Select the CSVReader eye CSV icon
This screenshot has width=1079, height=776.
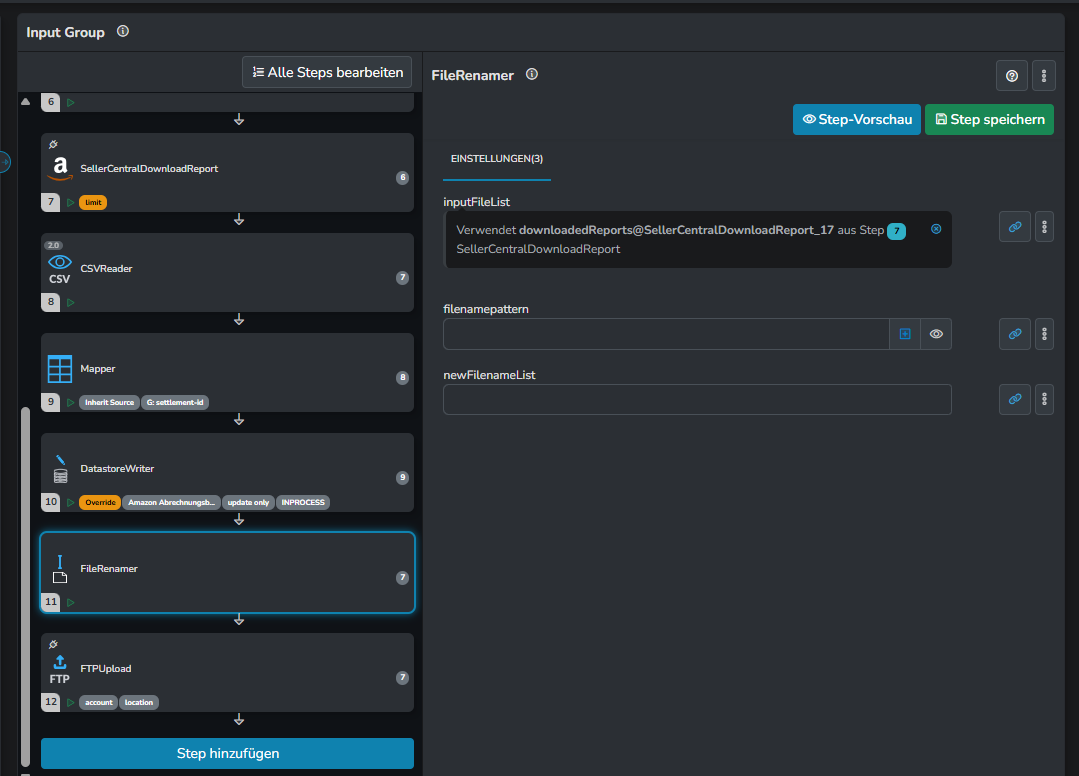[59, 269]
